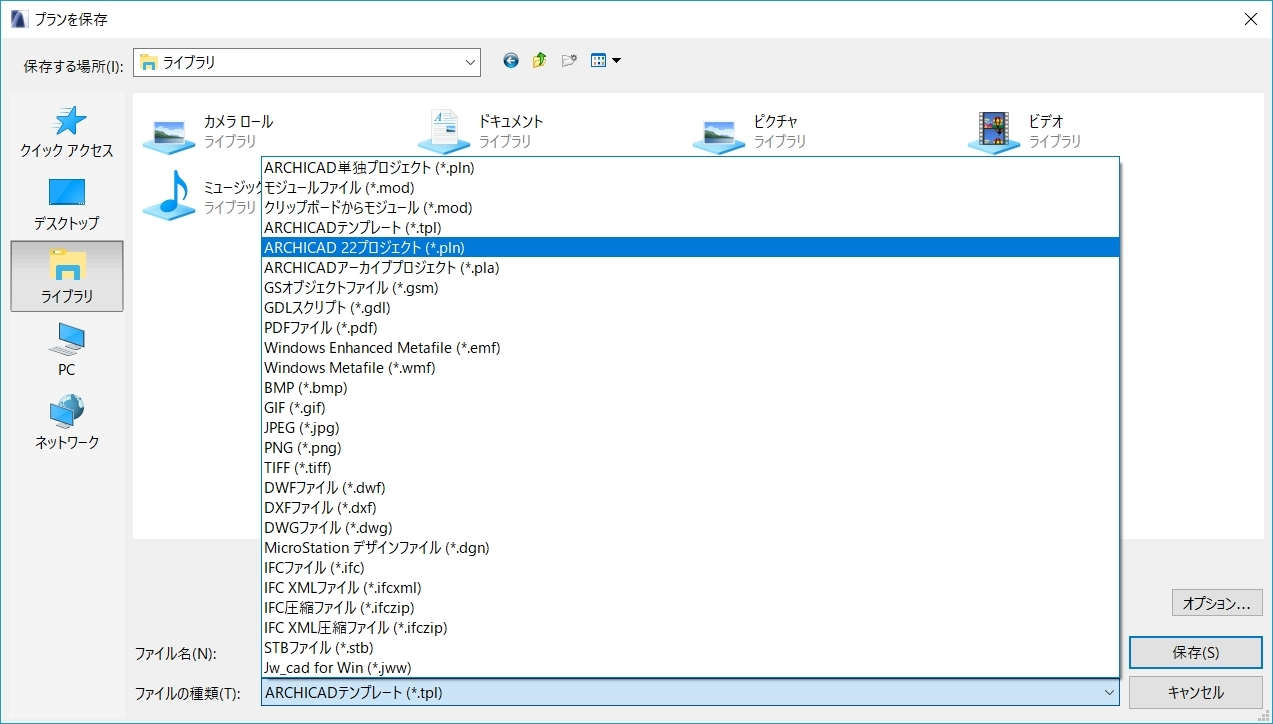Viewport: 1273px width, 724px height.
Task: Select Network (ネットワーク) in the sidebar
Action: tap(67, 423)
